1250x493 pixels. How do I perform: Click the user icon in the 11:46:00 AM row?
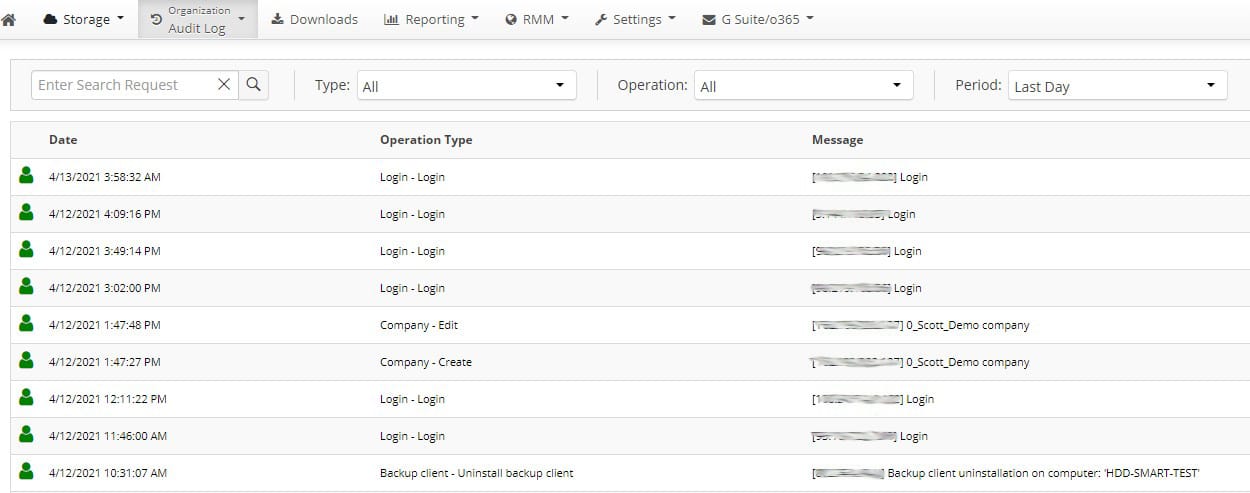click(x=26, y=435)
